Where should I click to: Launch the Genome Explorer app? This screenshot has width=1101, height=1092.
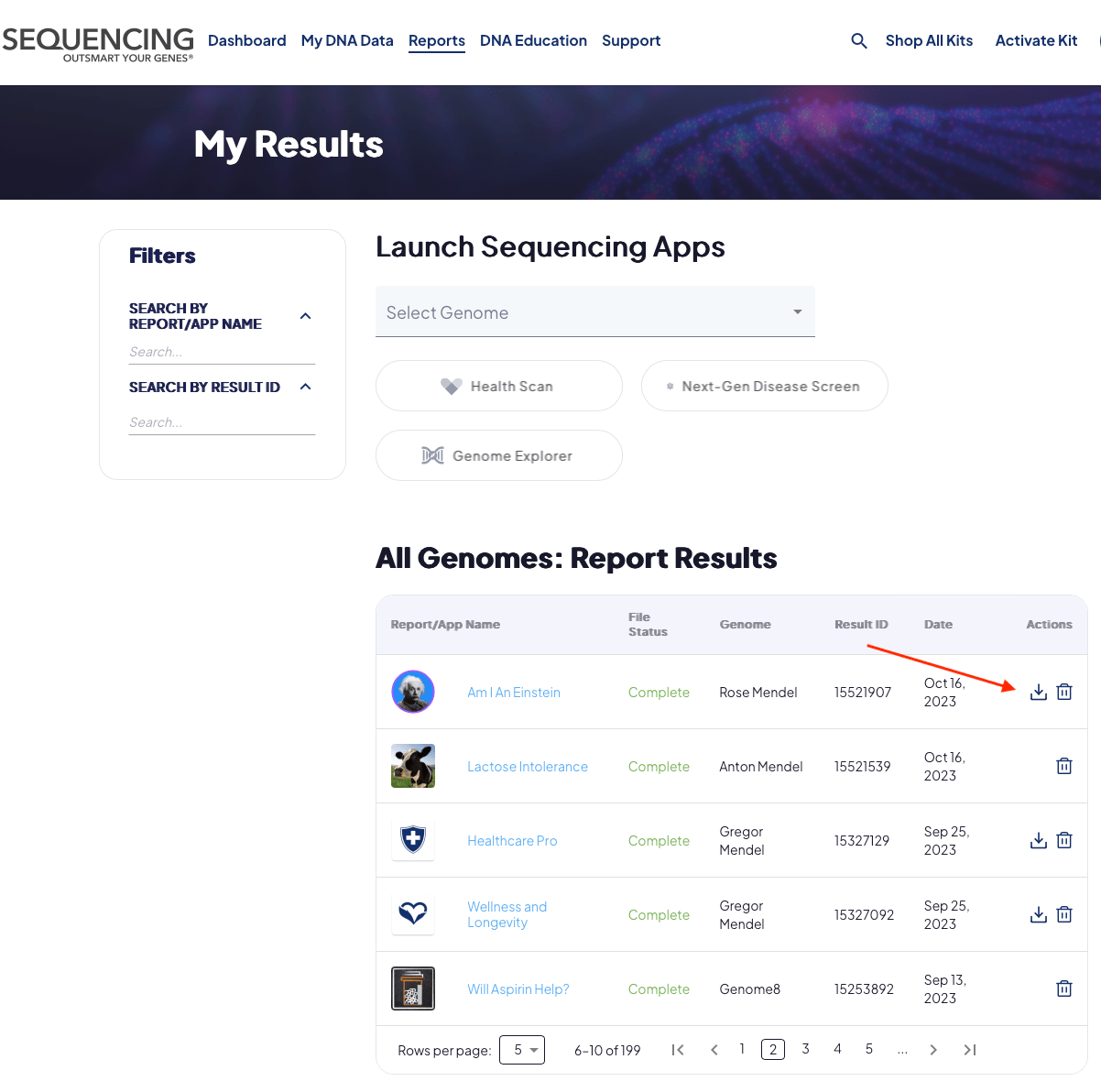click(x=499, y=455)
